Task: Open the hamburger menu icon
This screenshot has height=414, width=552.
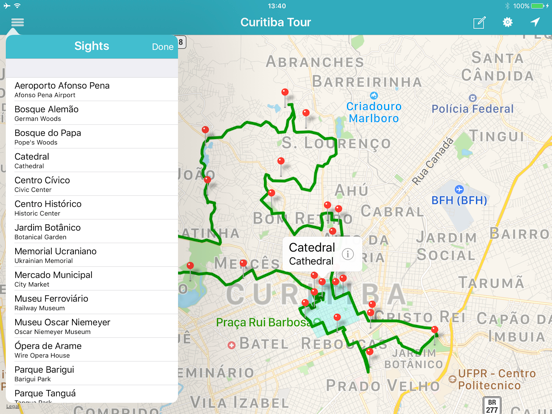Action: pyautogui.click(x=18, y=22)
